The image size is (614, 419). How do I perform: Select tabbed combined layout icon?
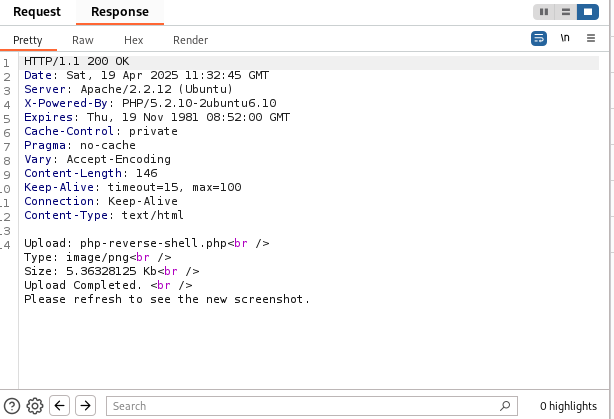coord(586,12)
